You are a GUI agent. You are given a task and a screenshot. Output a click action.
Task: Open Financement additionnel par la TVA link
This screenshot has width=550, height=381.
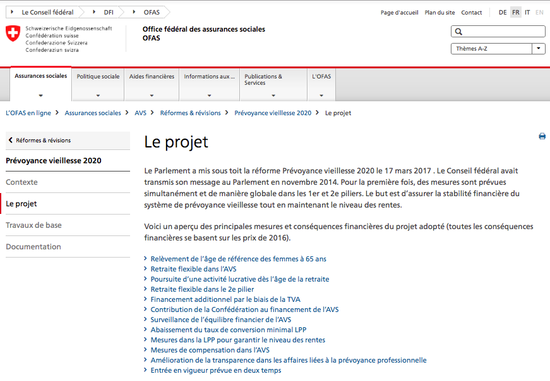pos(225,300)
